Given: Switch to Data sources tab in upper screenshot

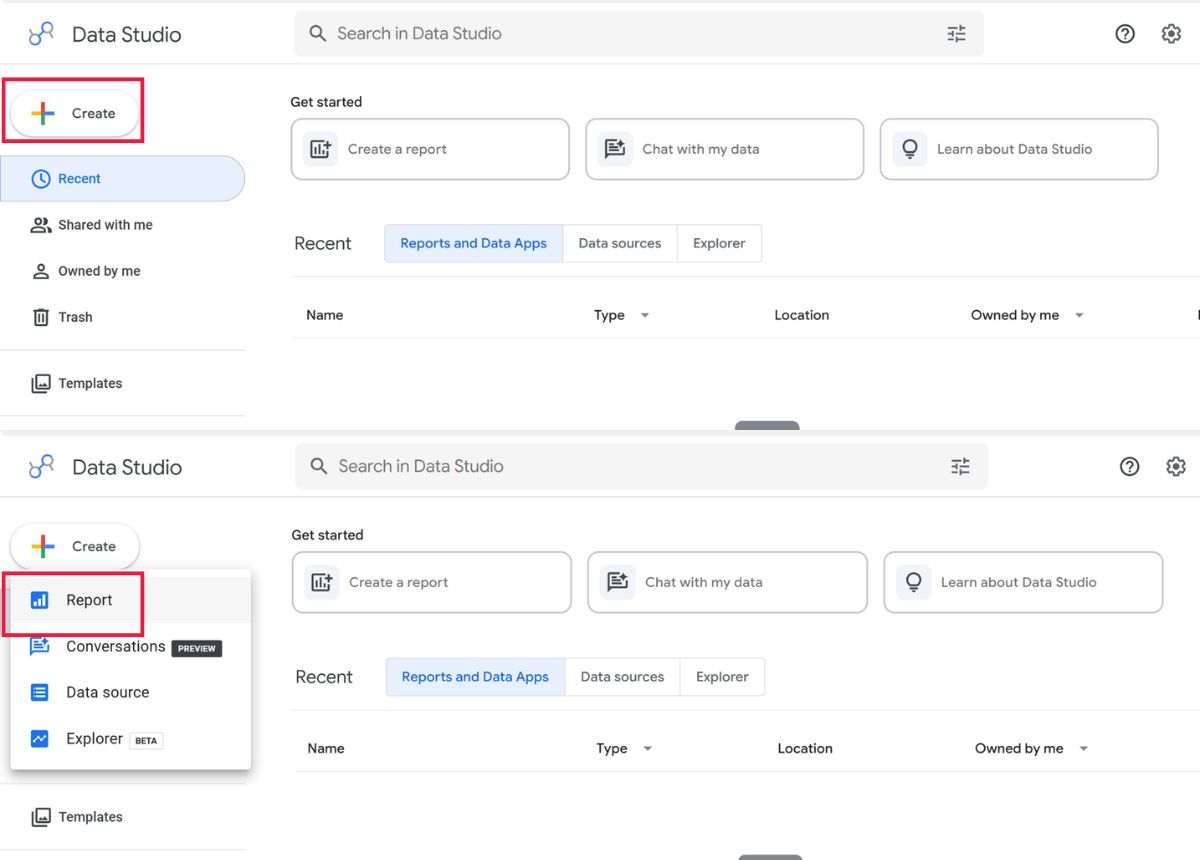Looking at the screenshot, I should (x=620, y=243).
